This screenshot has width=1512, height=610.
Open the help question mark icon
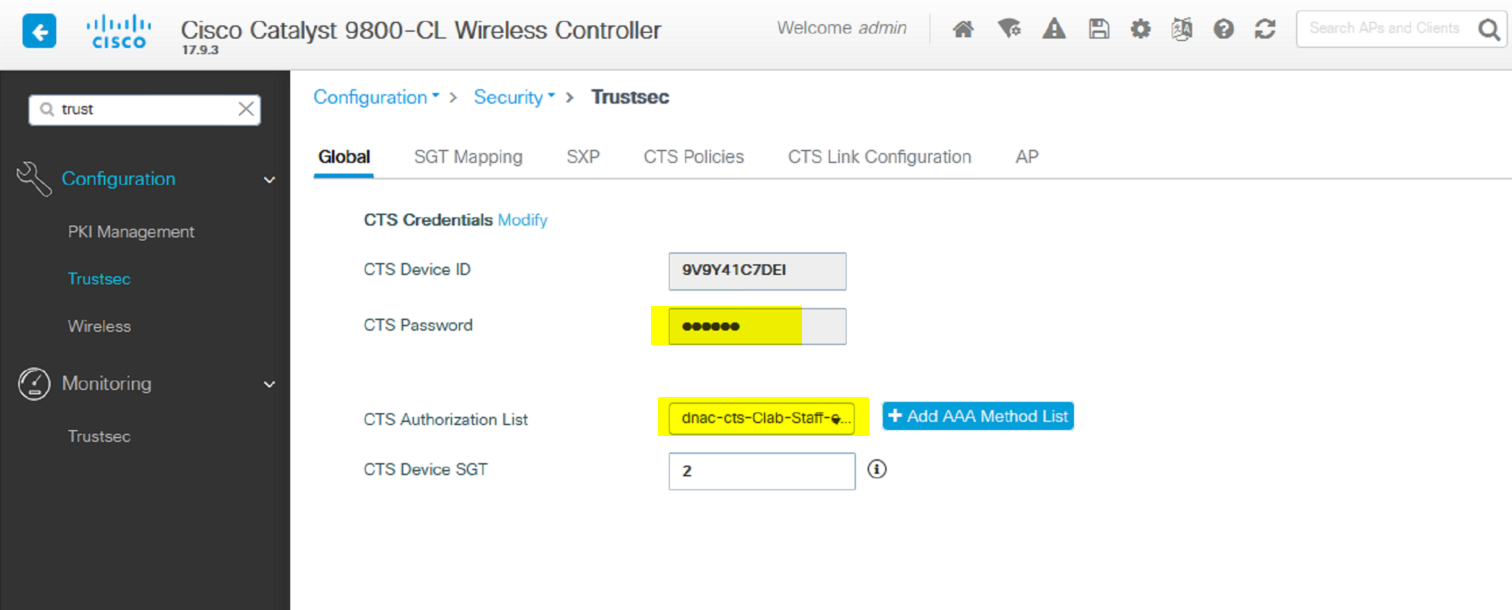(x=1223, y=30)
